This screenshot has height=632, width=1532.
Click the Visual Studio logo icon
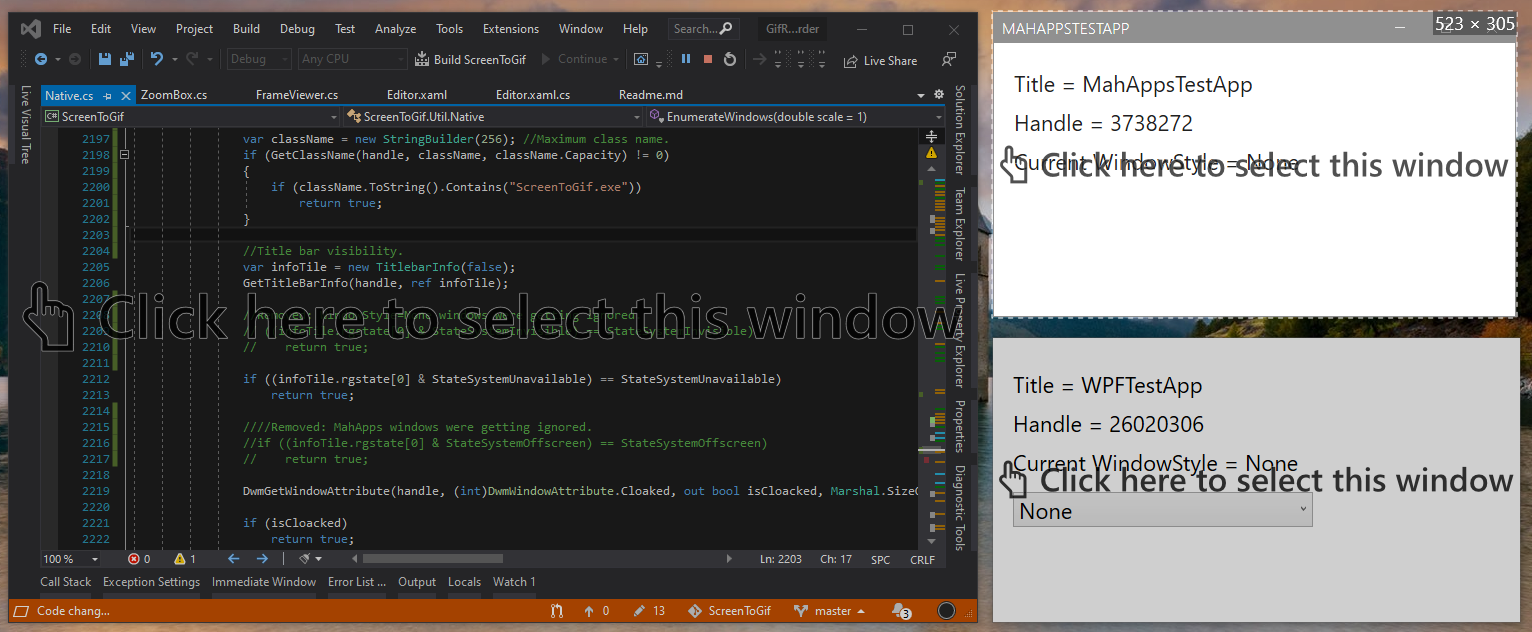pos(30,28)
